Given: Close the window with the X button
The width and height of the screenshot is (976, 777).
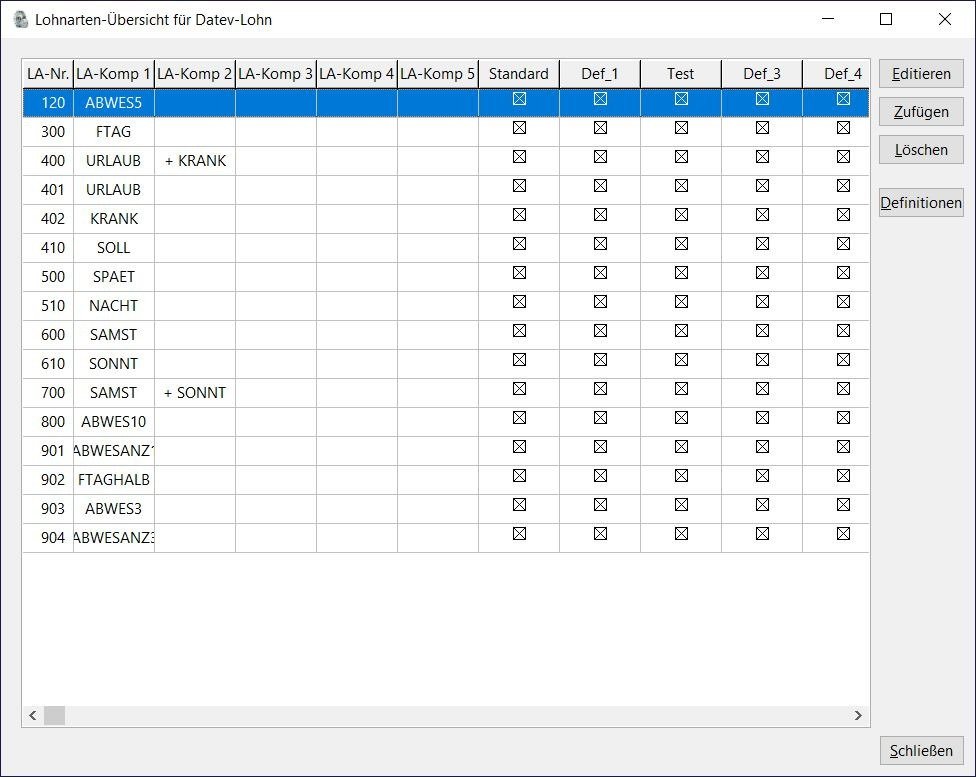Looking at the screenshot, I should pos(945,19).
